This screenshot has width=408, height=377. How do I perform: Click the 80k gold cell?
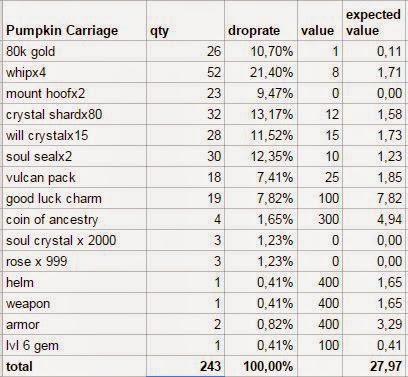[x=75, y=51]
